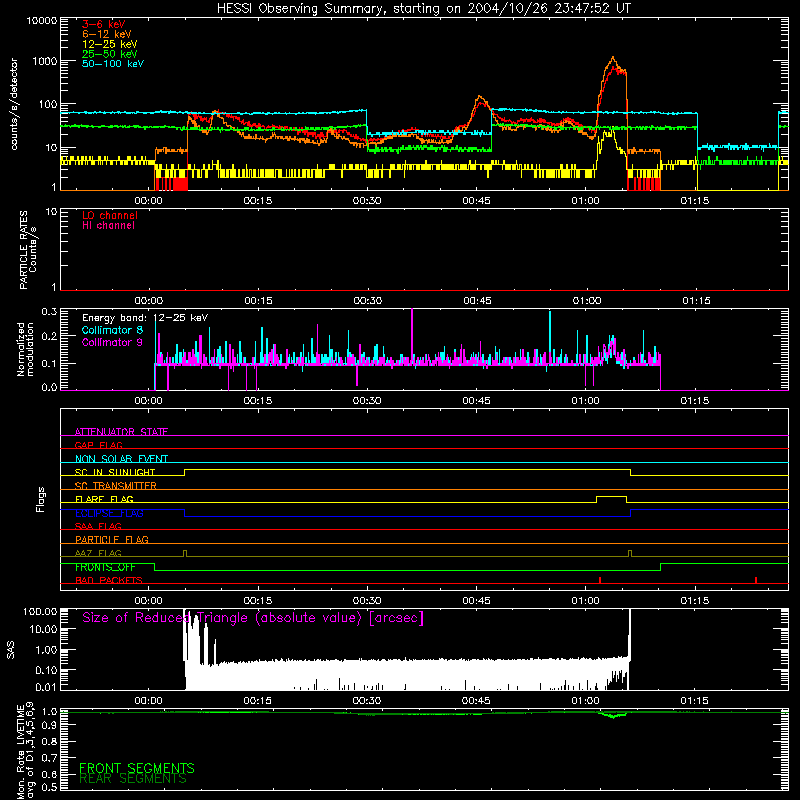Select the 6-12 keV legend label

click(x=107, y=34)
